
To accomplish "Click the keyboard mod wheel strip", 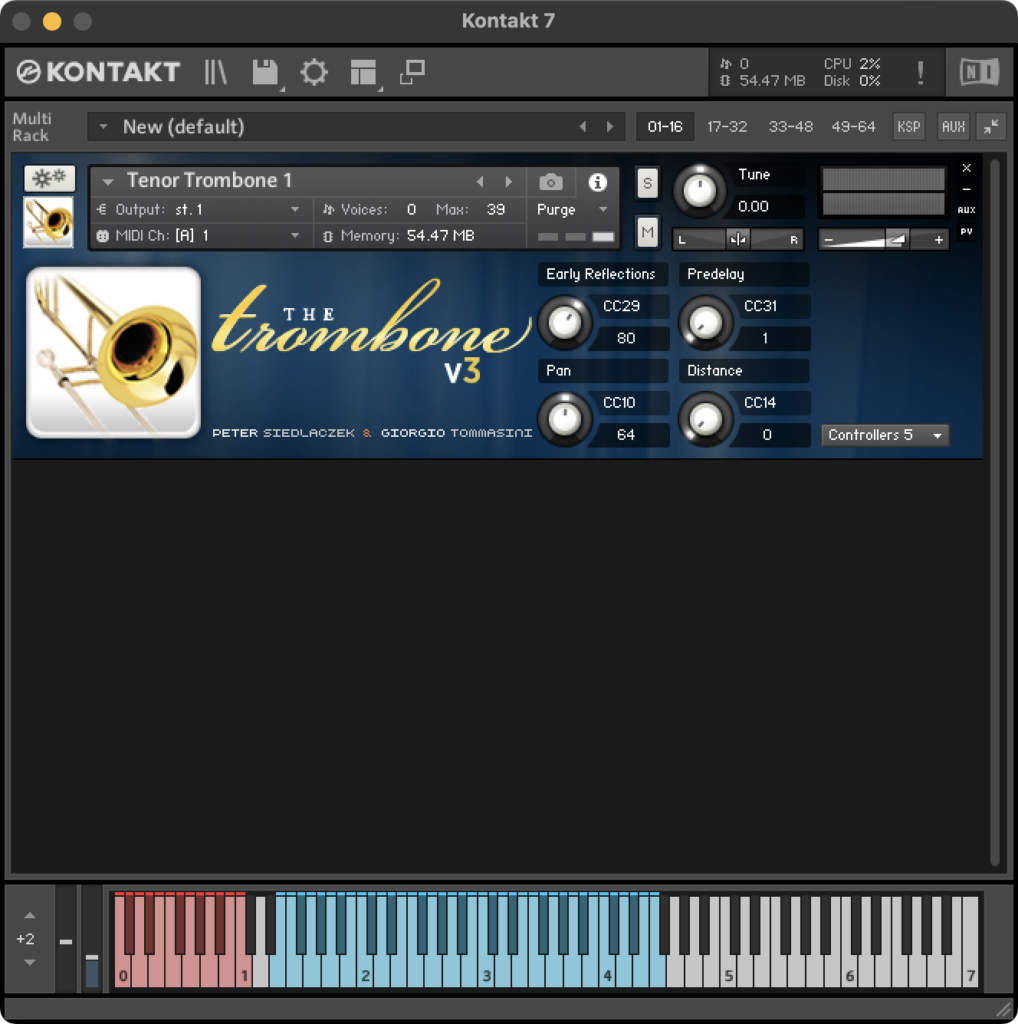I will pos(92,939).
